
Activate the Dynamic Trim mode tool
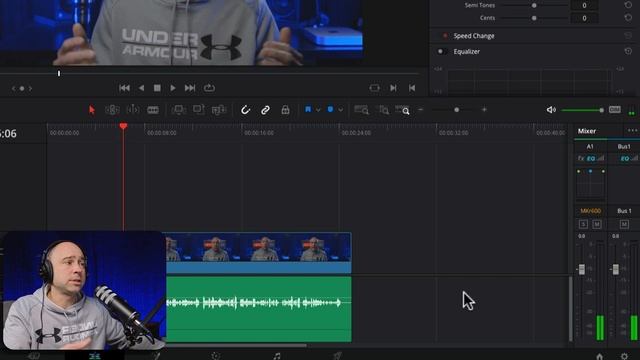click(133, 110)
